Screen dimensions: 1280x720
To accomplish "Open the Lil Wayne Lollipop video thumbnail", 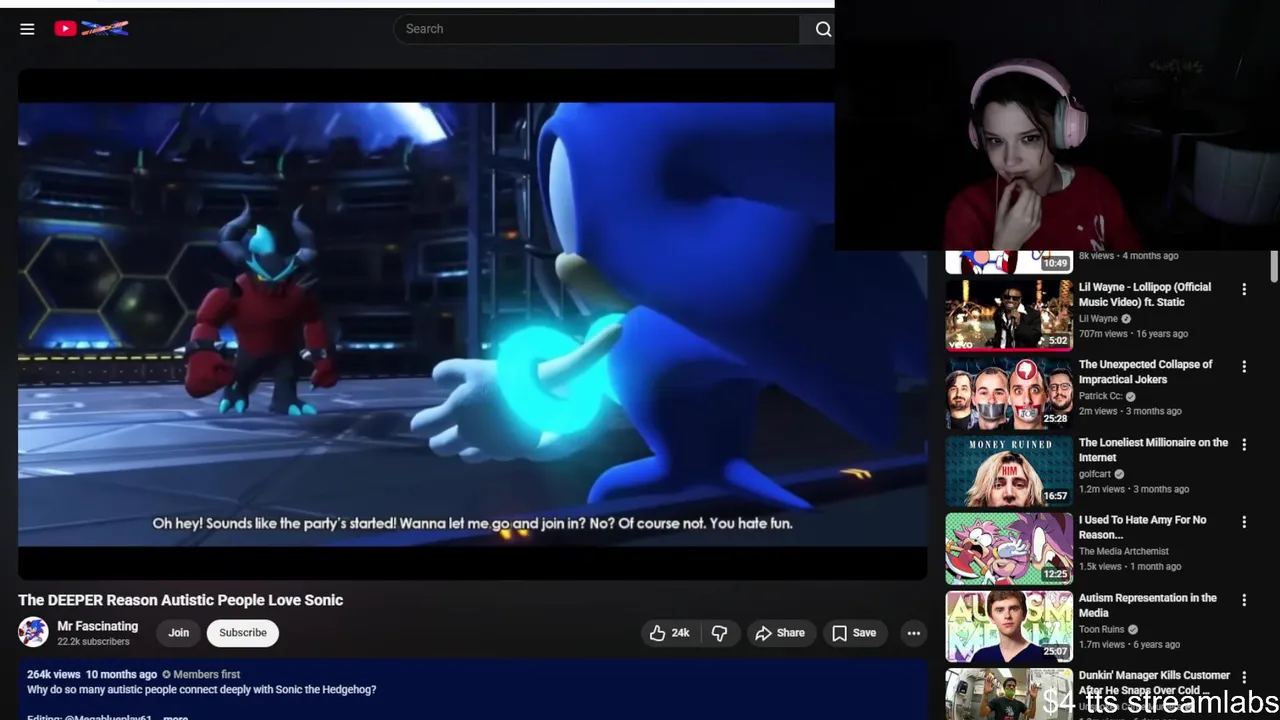I will (x=1009, y=316).
